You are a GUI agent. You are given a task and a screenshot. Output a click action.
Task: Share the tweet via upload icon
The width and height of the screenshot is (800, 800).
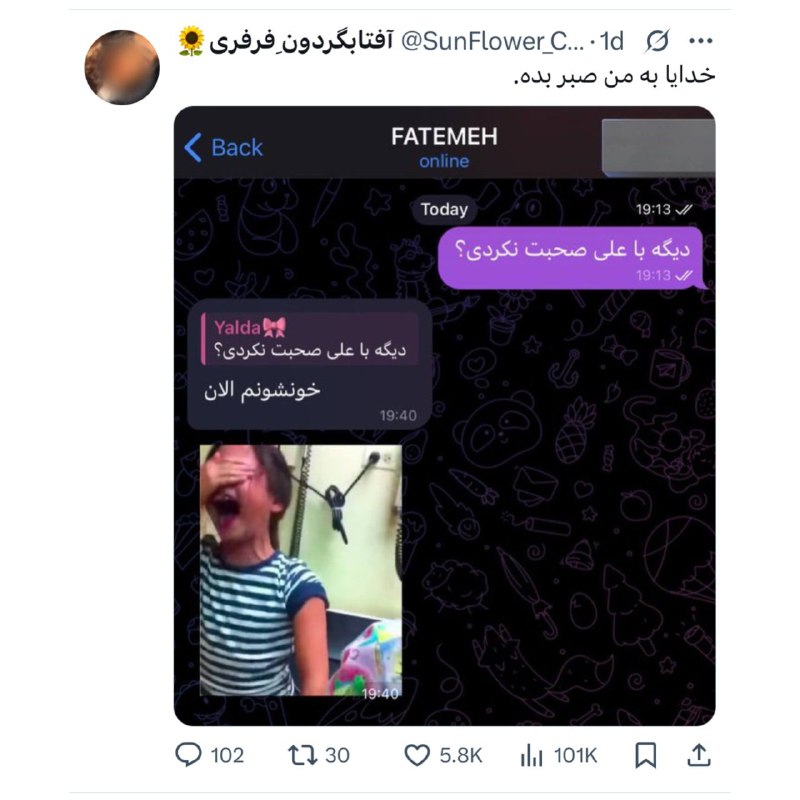point(699,755)
